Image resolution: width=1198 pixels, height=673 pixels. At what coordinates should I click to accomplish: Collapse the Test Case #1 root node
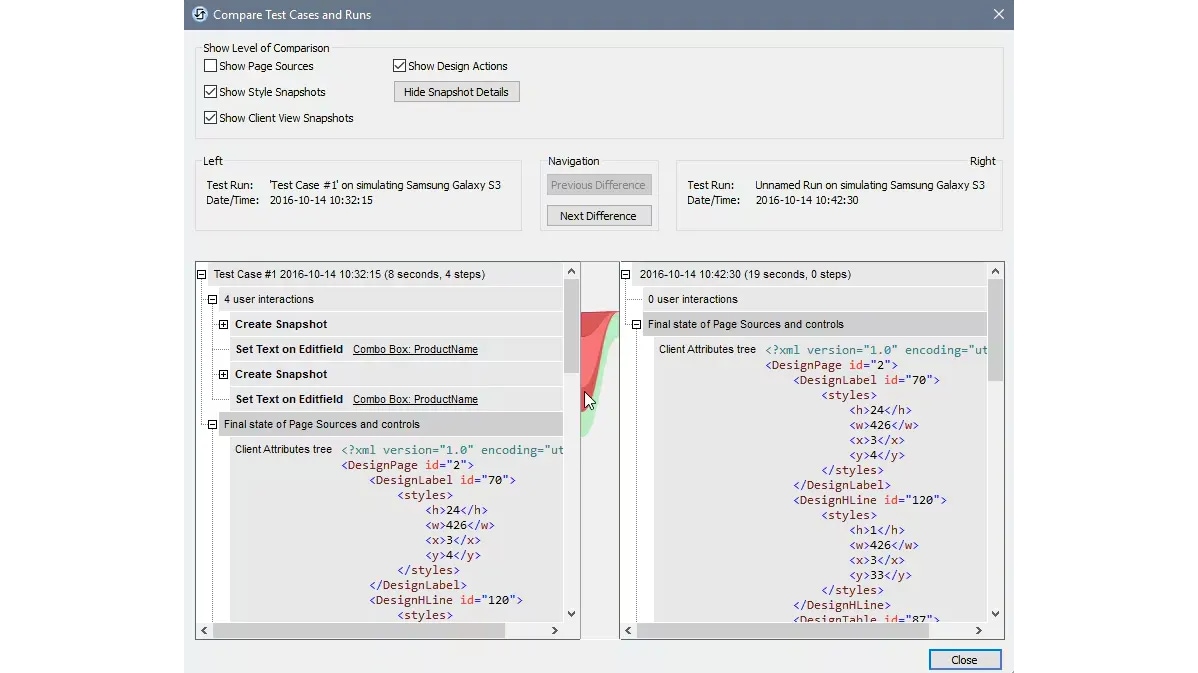(x=202, y=274)
